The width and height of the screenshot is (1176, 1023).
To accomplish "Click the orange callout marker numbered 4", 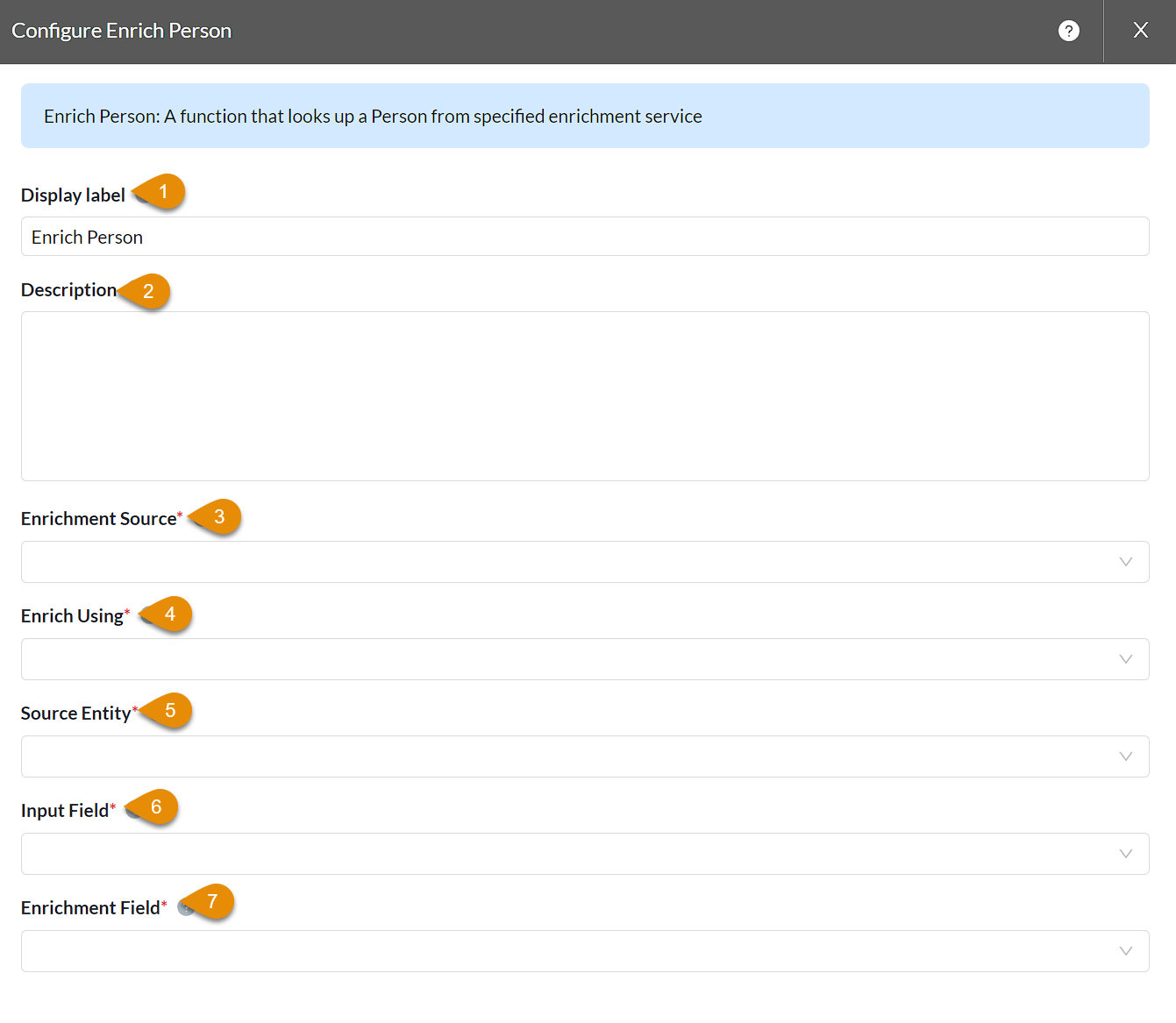I will 170,615.
